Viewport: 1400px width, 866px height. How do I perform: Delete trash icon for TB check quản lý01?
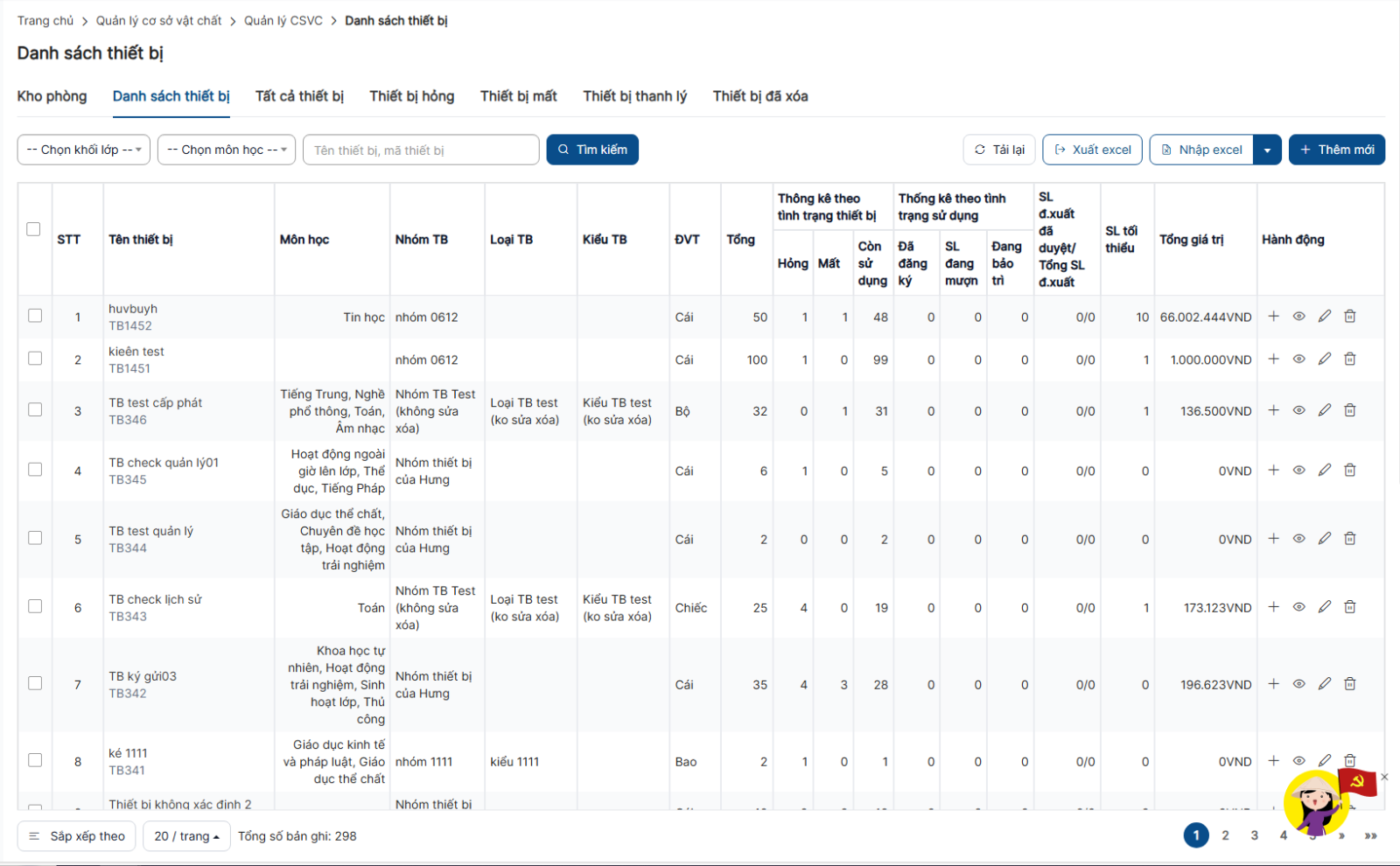(1350, 471)
